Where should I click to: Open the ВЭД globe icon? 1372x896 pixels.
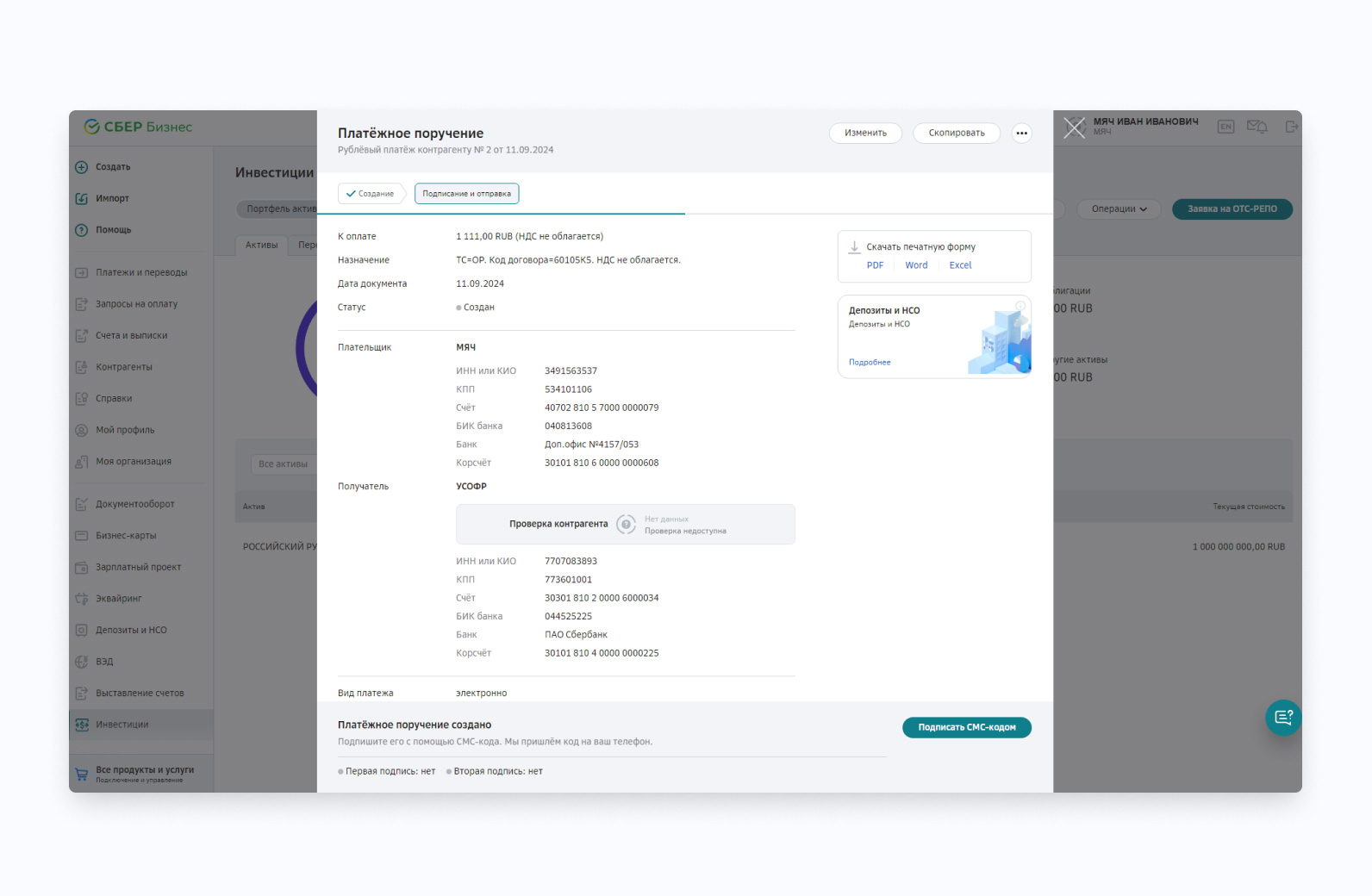click(82, 662)
